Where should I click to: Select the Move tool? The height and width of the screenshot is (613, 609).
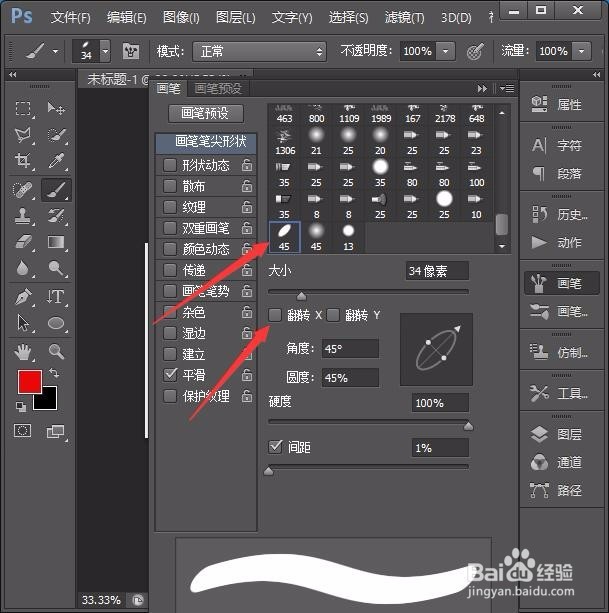pyautogui.click(x=56, y=108)
